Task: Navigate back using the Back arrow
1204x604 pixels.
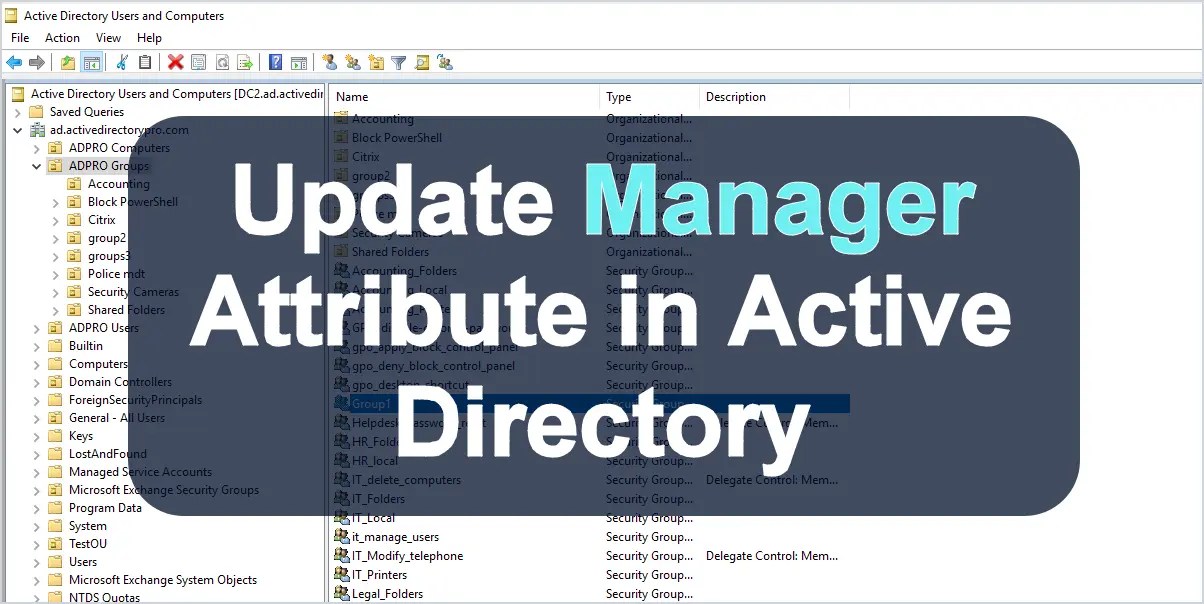Action: (14, 62)
